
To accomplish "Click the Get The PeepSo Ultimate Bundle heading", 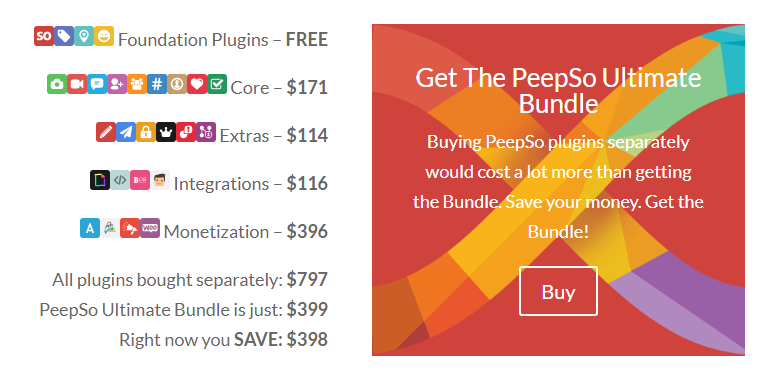I will (558, 91).
